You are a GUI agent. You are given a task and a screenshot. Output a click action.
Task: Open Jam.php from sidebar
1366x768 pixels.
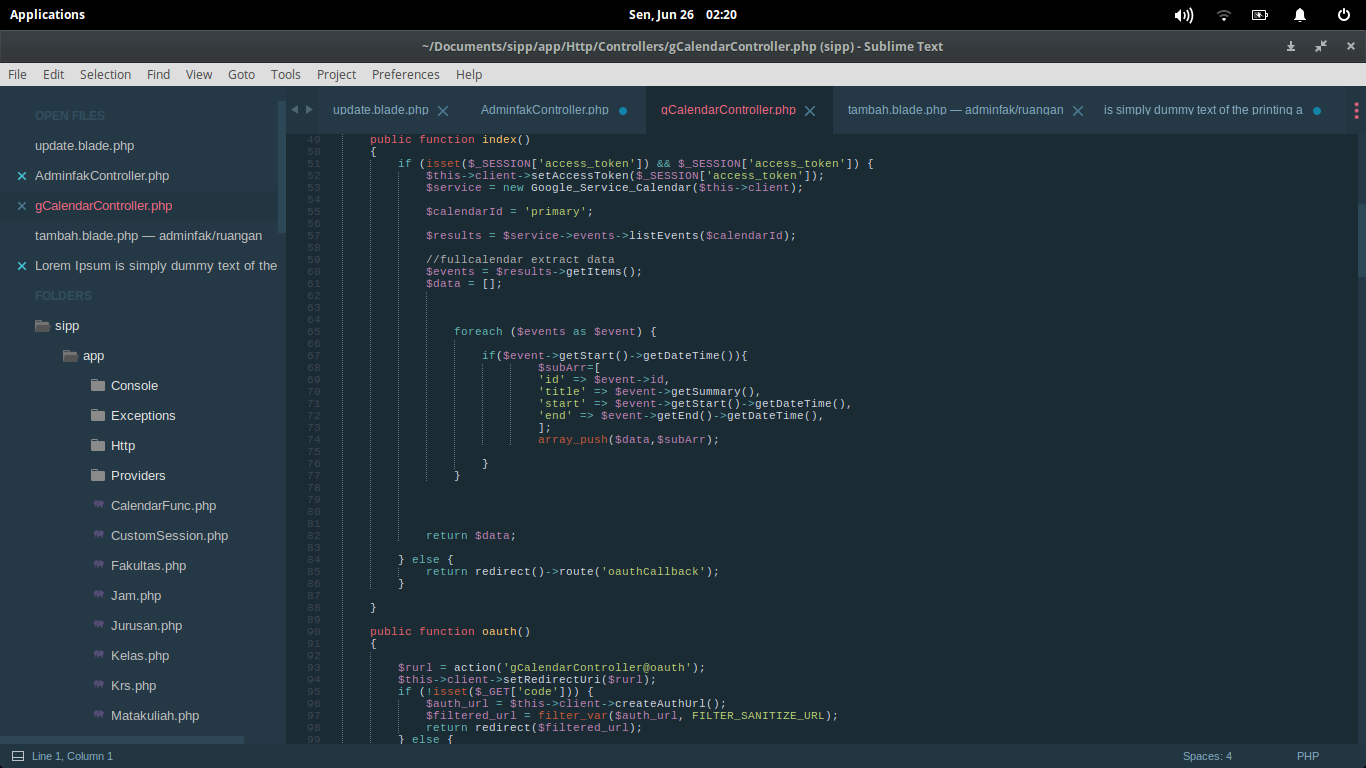[136, 596]
